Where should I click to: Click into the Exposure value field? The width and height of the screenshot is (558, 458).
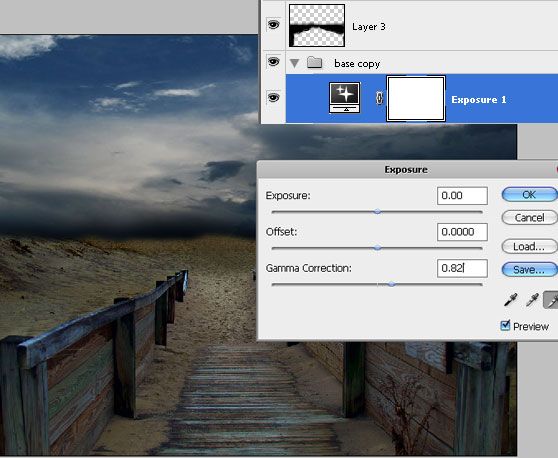(462, 195)
